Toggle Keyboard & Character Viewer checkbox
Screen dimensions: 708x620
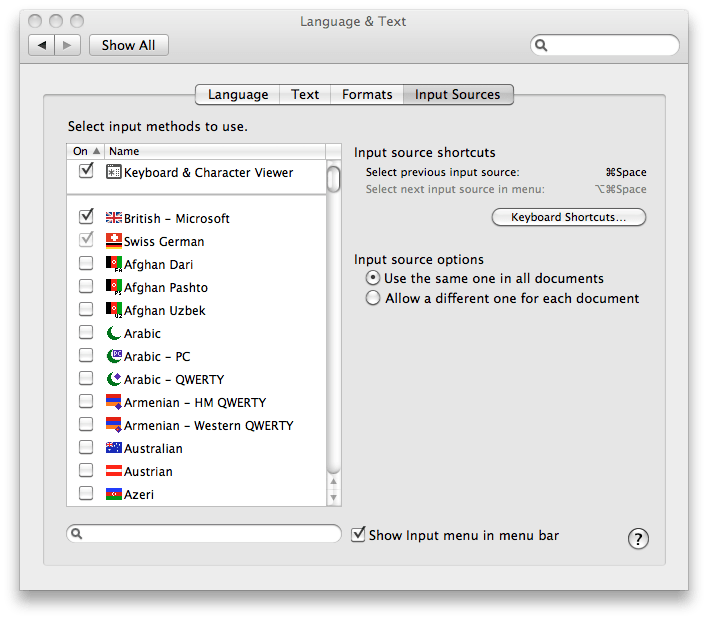(x=86, y=171)
